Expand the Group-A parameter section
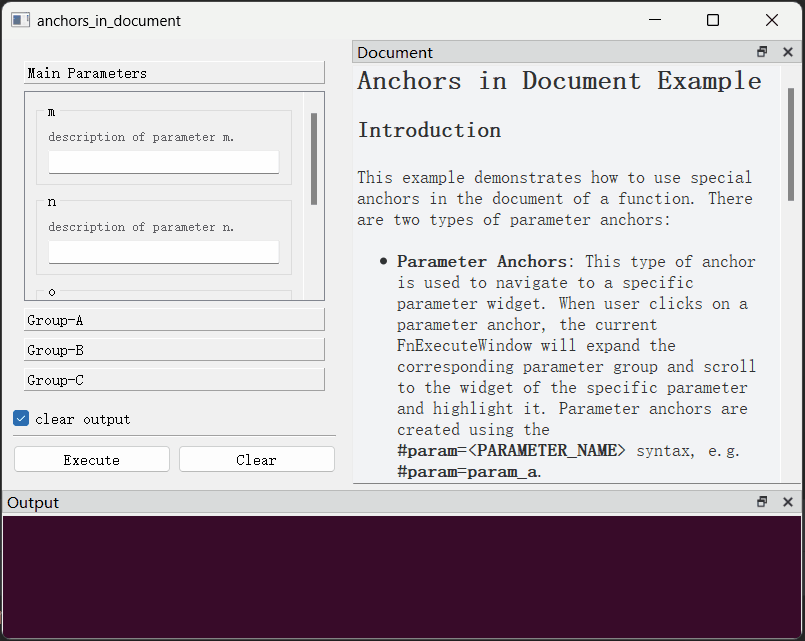 click(174, 320)
